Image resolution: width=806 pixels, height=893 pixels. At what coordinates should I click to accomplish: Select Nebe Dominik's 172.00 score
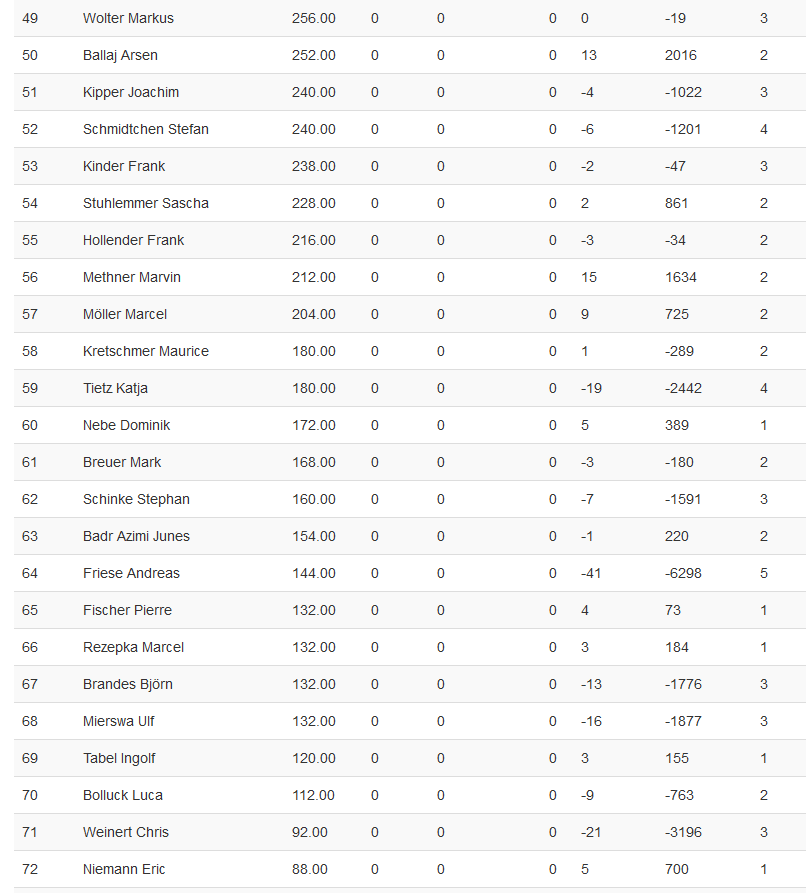pos(313,425)
